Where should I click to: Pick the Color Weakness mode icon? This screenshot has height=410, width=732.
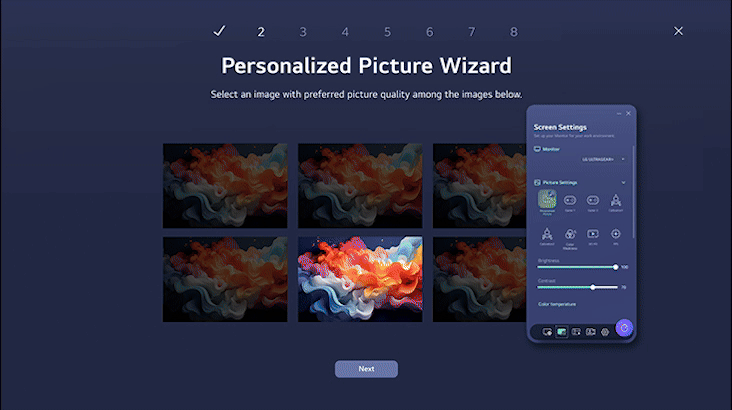[x=570, y=233]
